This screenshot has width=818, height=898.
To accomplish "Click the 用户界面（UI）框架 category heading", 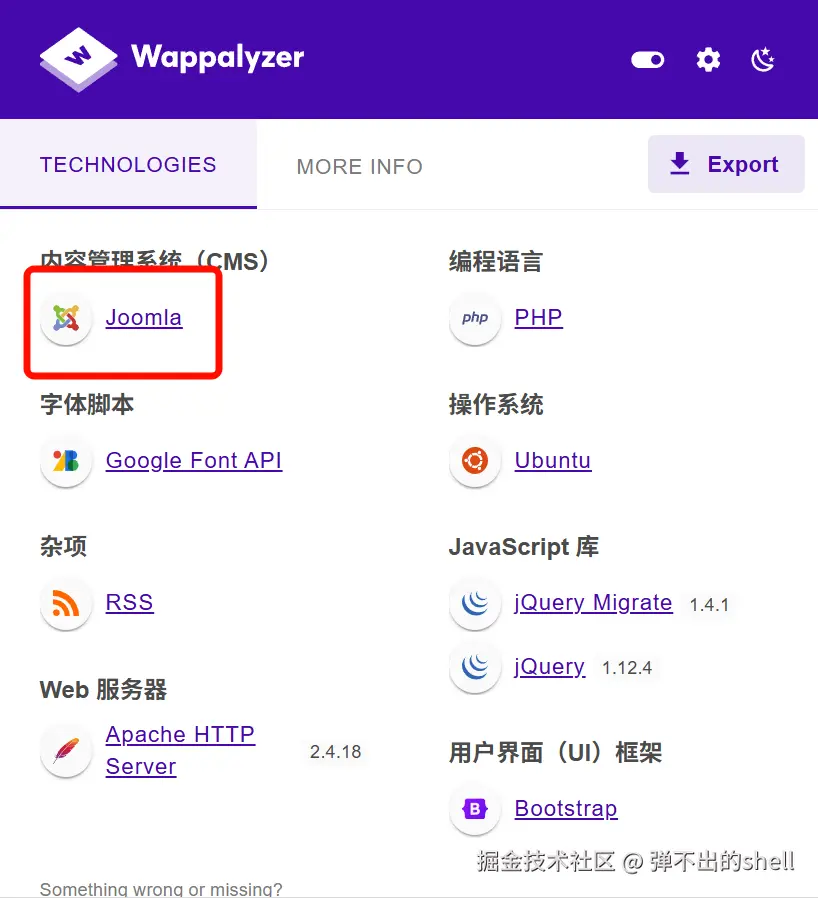I will tap(555, 752).
